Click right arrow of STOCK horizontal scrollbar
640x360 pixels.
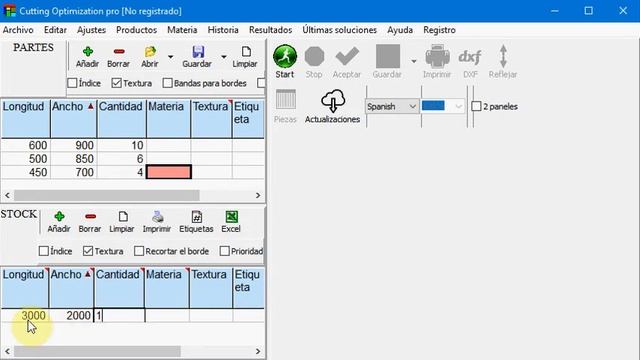(x=258, y=351)
